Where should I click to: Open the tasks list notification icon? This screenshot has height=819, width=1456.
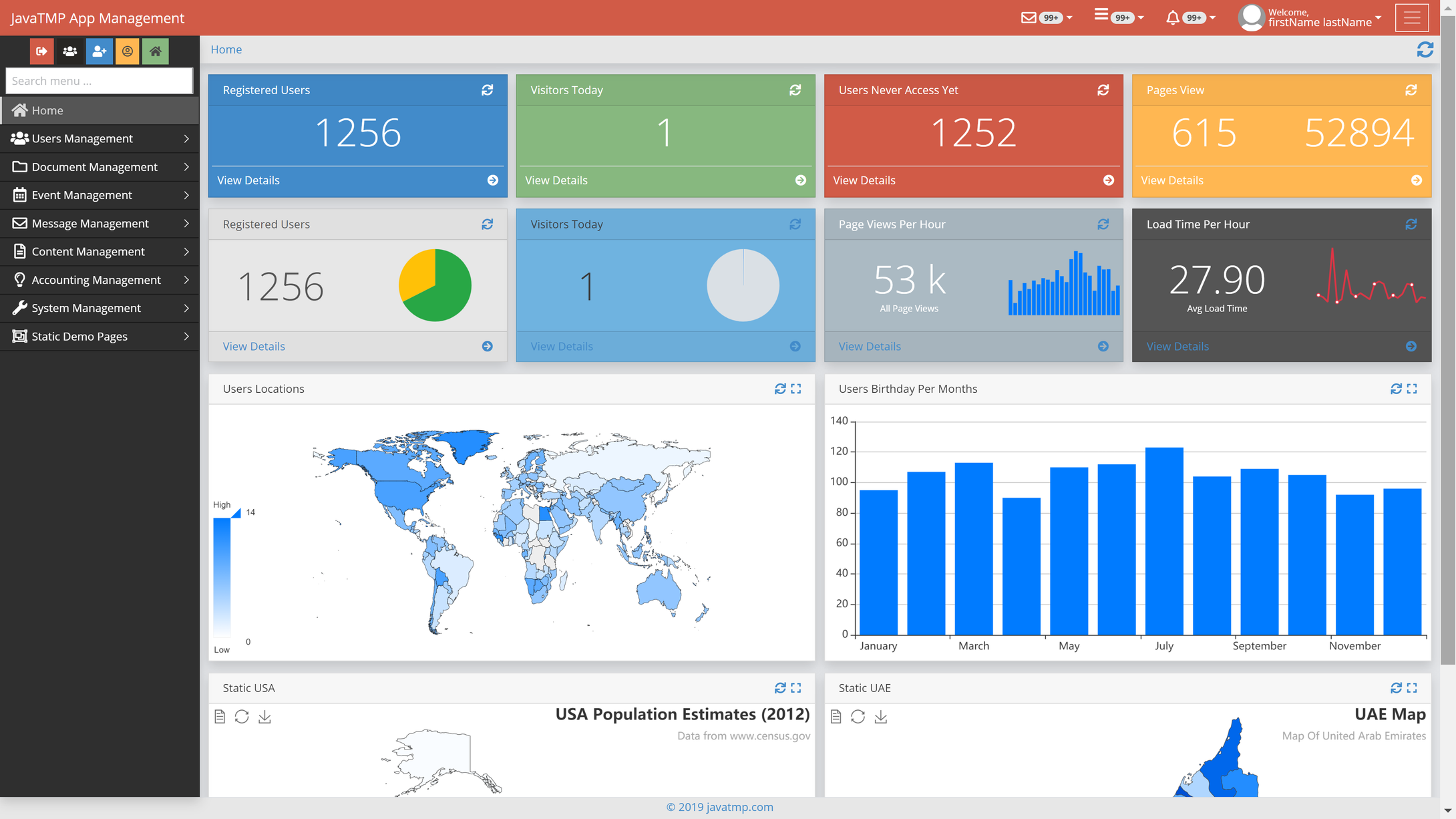coord(1119,18)
